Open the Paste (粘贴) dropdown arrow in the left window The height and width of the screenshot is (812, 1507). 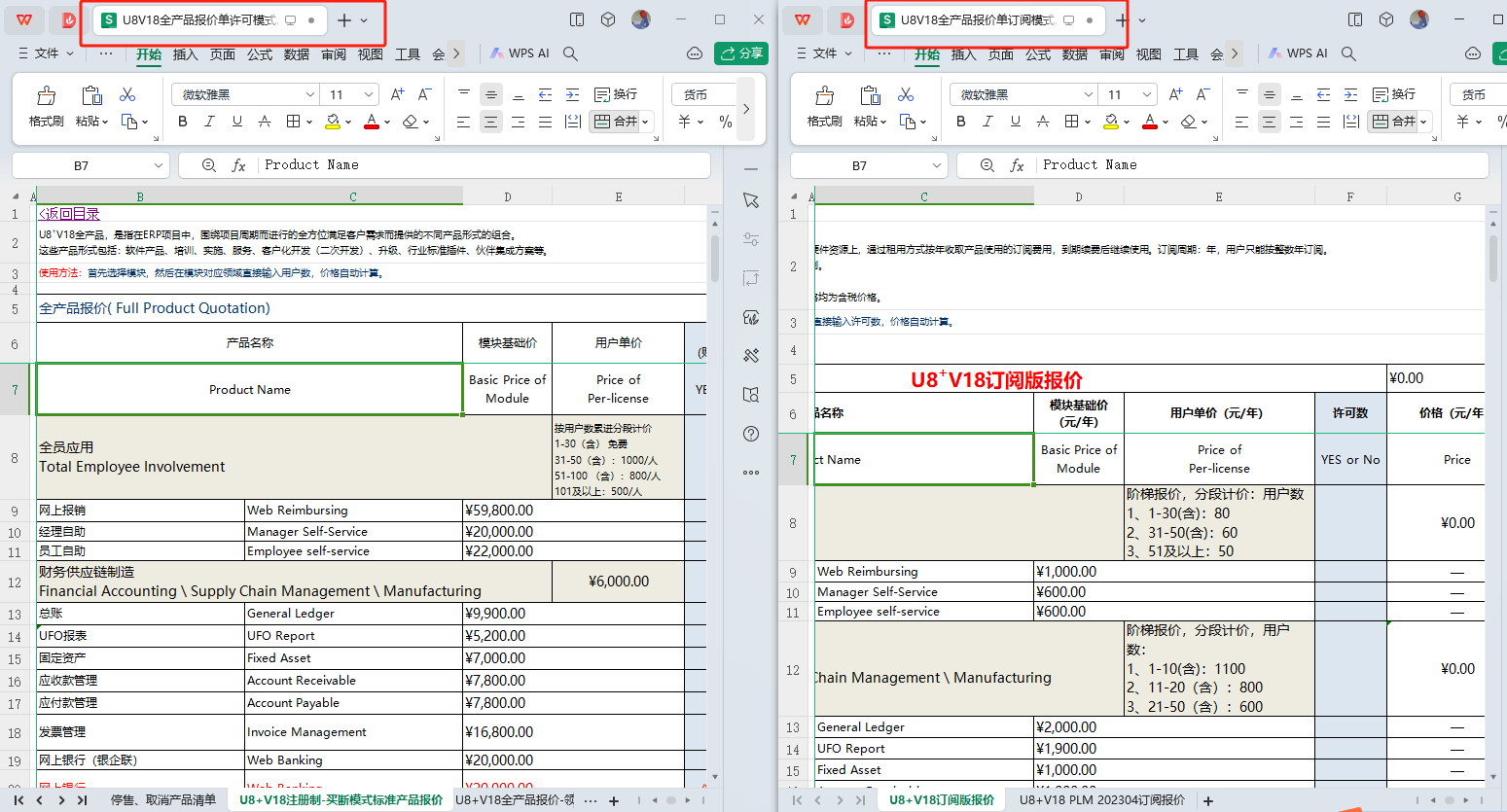click(x=104, y=122)
